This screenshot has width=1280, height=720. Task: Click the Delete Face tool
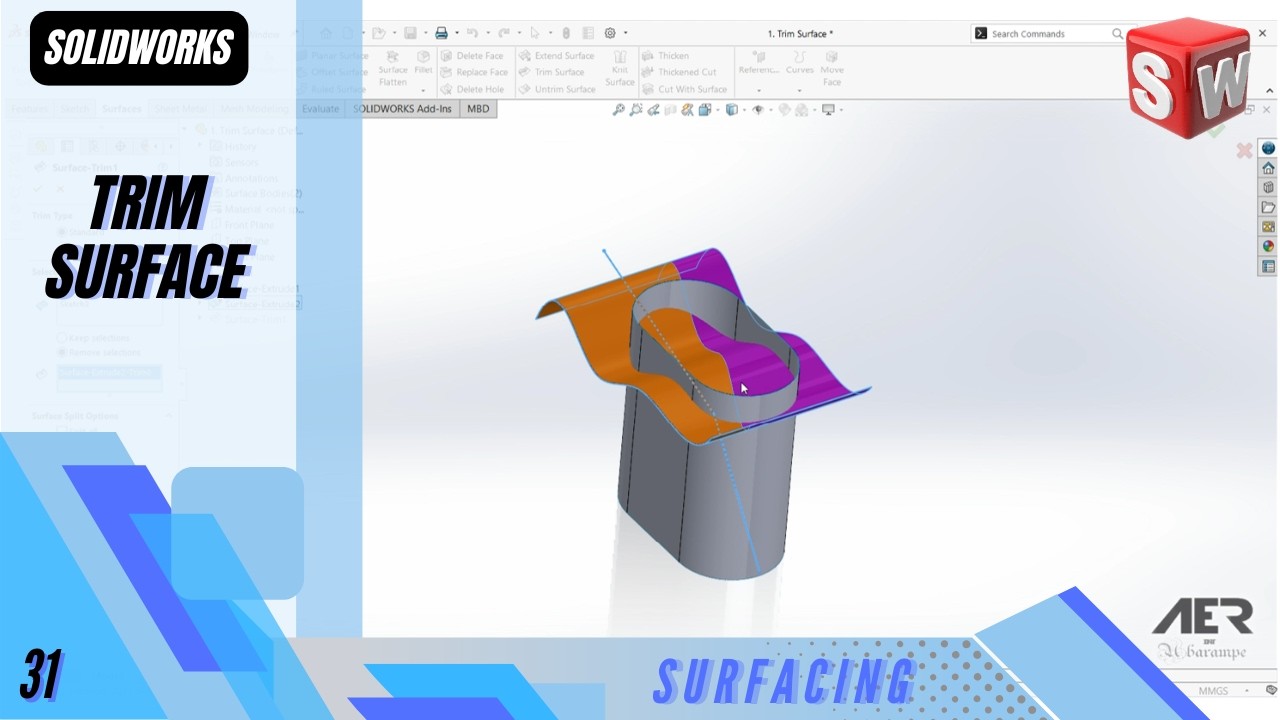472,56
